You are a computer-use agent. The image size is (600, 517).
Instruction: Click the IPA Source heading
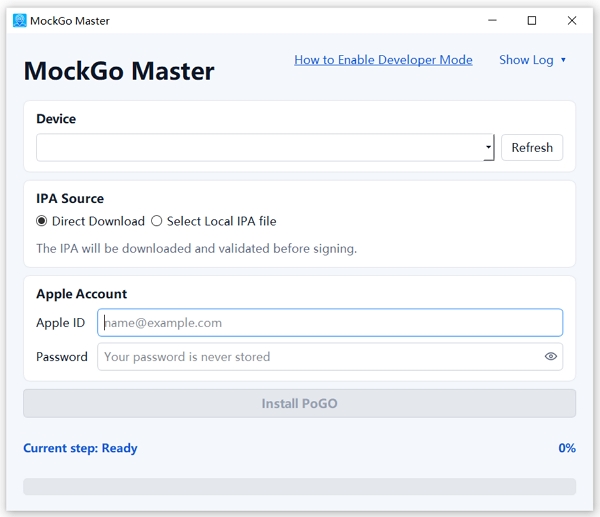click(x=70, y=199)
